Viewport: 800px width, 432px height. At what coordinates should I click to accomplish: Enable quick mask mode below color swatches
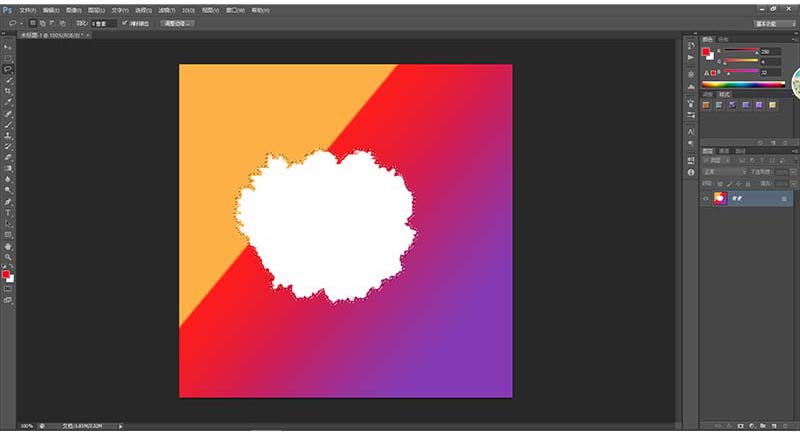[8, 288]
